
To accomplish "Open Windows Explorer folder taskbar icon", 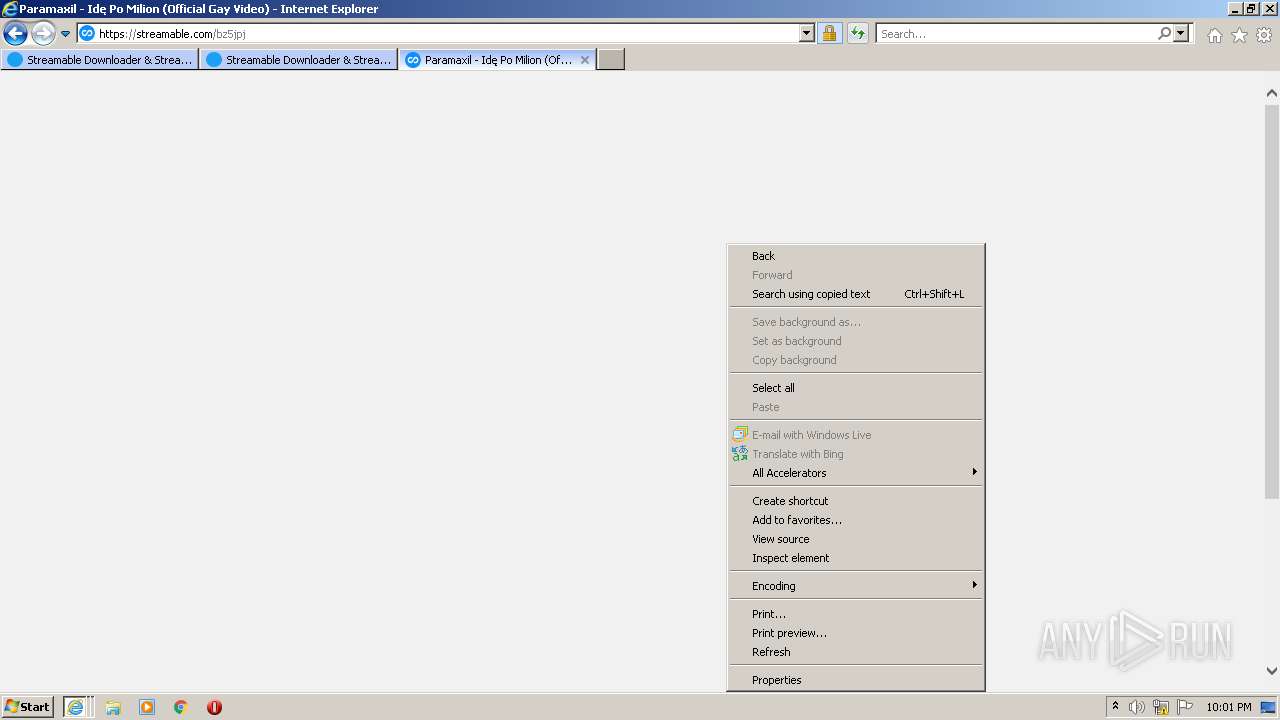I will pos(113,707).
